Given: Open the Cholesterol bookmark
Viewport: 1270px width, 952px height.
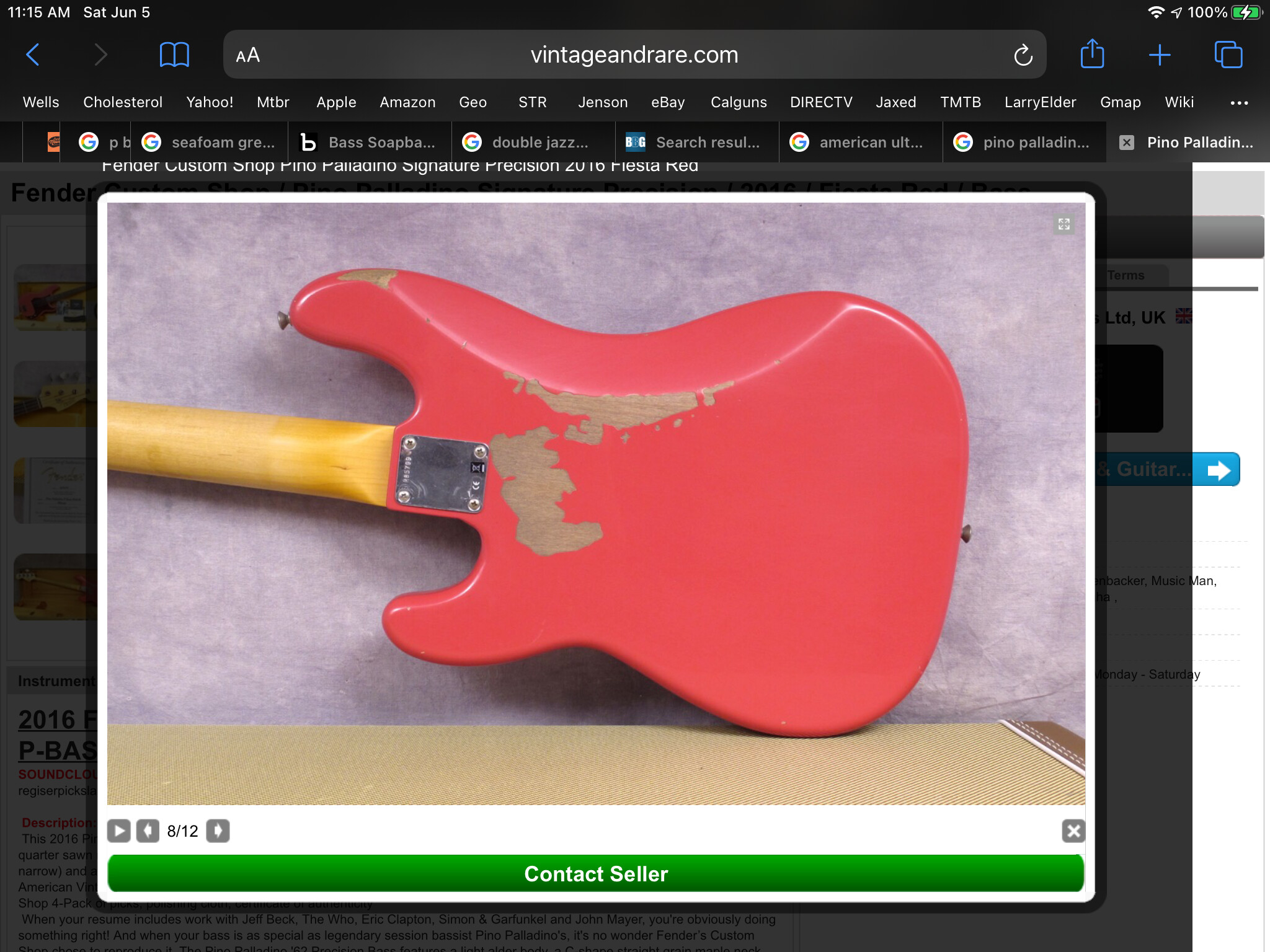Looking at the screenshot, I should (x=123, y=102).
